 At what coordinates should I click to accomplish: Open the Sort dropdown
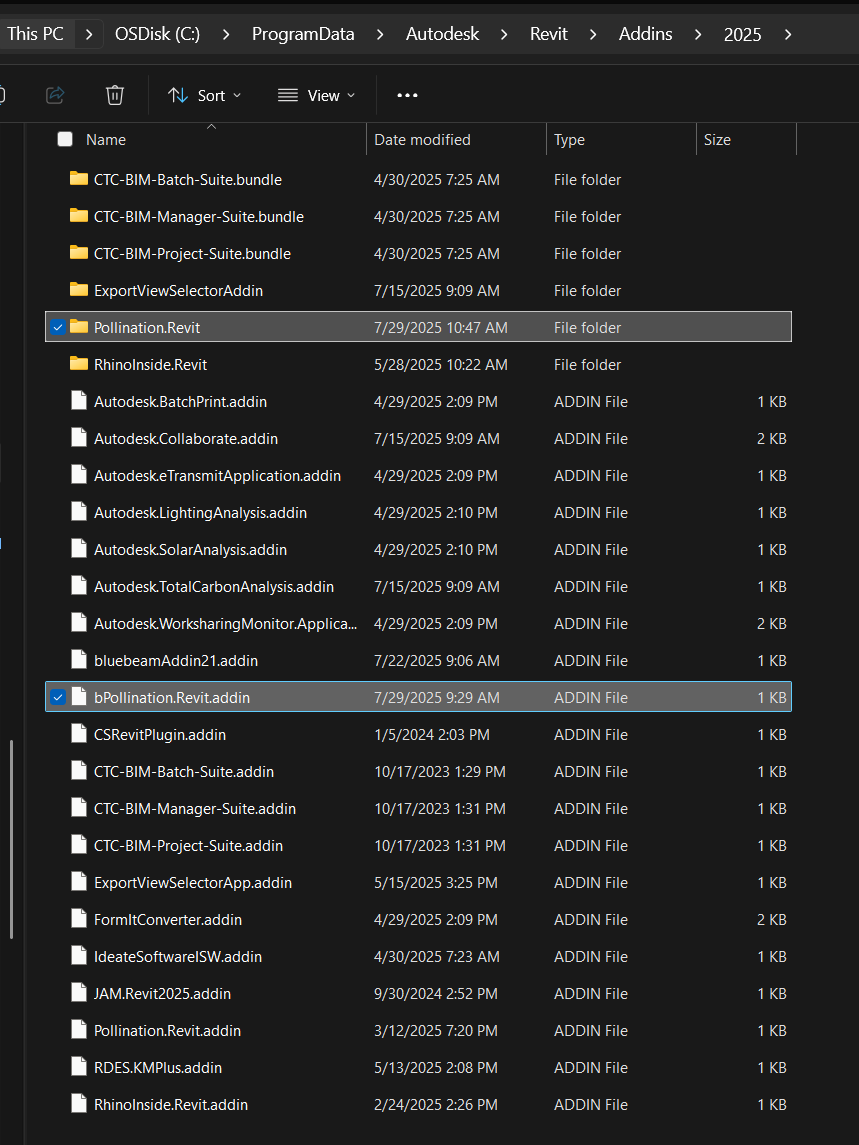click(x=205, y=96)
